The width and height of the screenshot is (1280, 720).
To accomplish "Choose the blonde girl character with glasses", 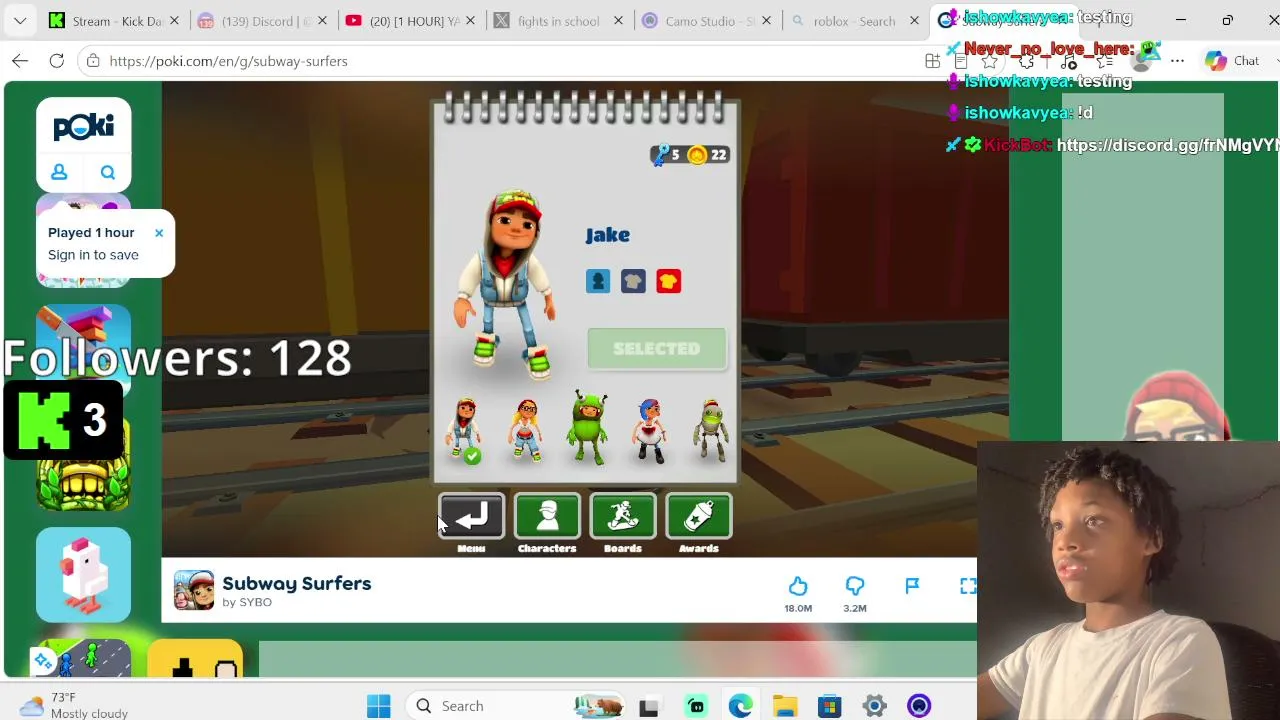I will (x=527, y=431).
